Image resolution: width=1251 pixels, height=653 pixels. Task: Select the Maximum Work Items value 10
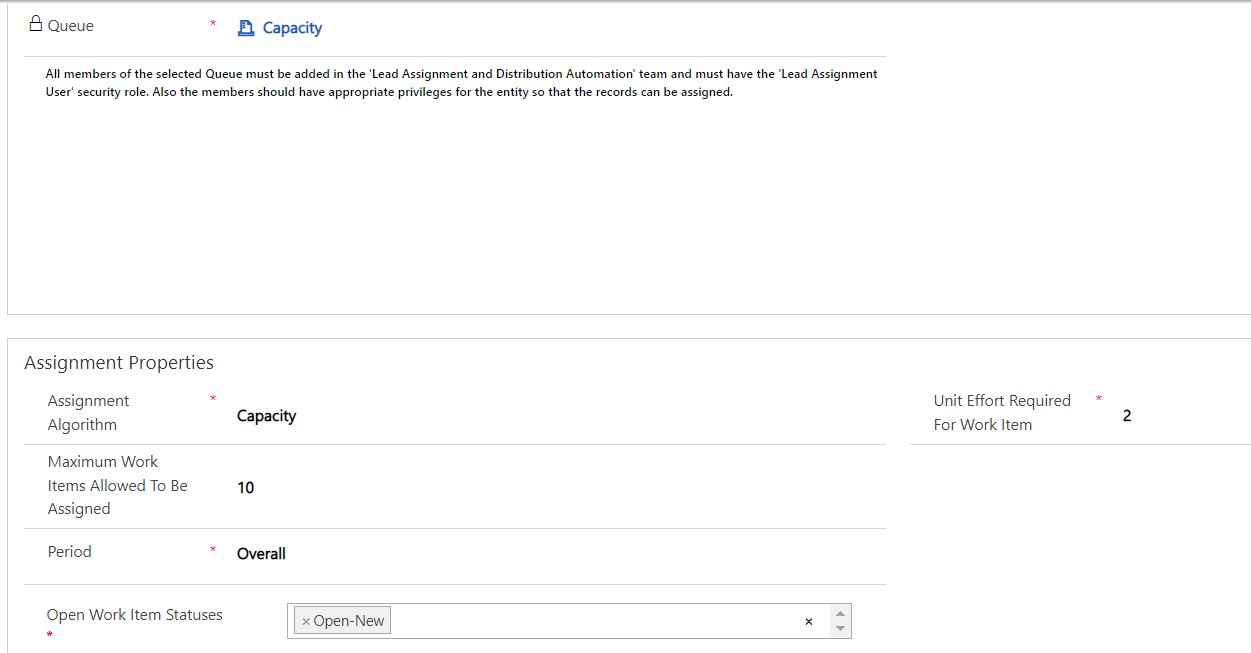click(245, 488)
